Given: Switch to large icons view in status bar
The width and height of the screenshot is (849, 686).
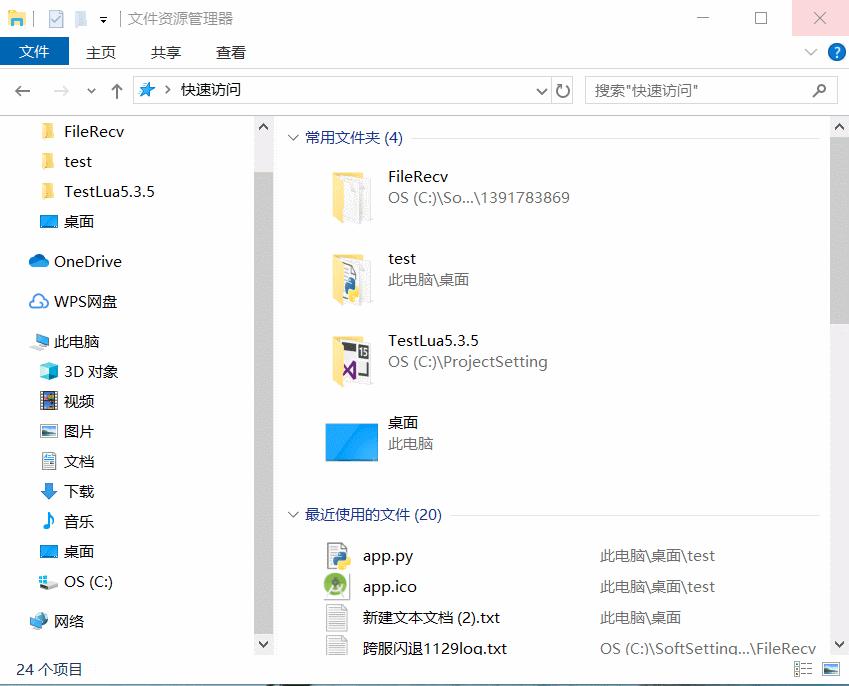Looking at the screenshot, I should coord(830,669).
